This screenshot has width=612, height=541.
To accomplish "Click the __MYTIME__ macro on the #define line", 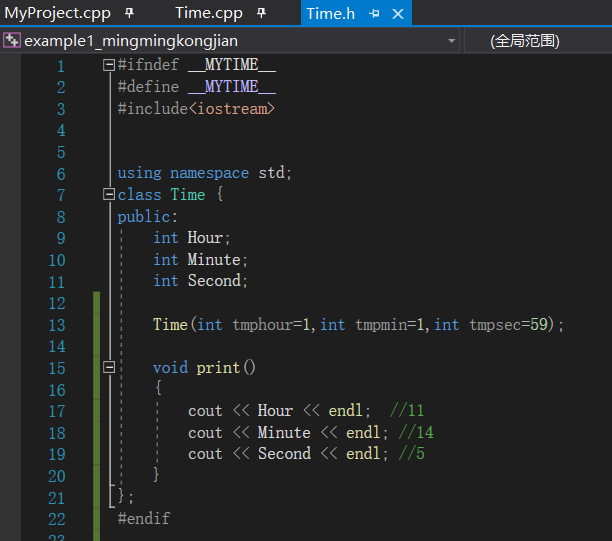I will coord(232,86).
